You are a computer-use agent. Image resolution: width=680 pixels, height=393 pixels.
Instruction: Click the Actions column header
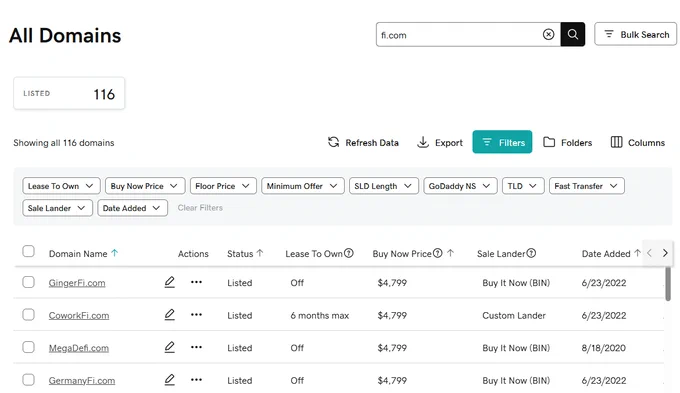pos(193,254)
